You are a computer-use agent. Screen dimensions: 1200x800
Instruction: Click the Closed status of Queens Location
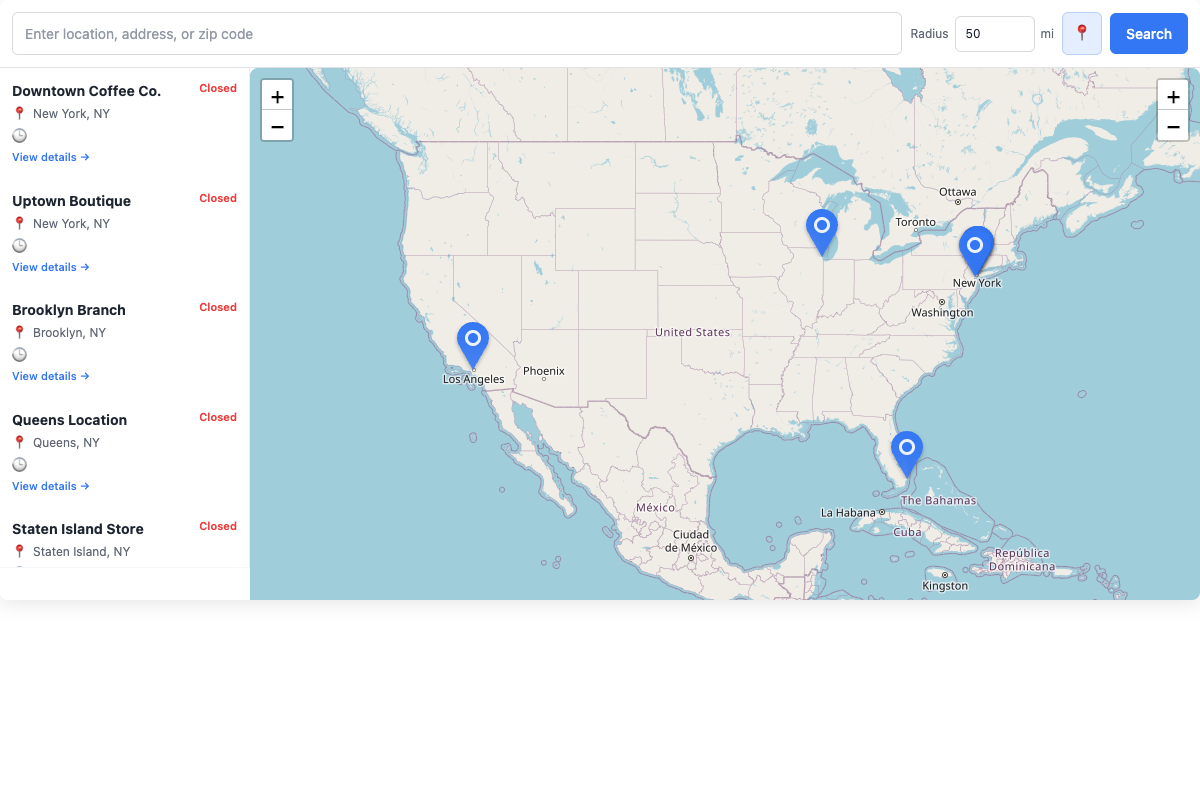click(x=218, y=417)
